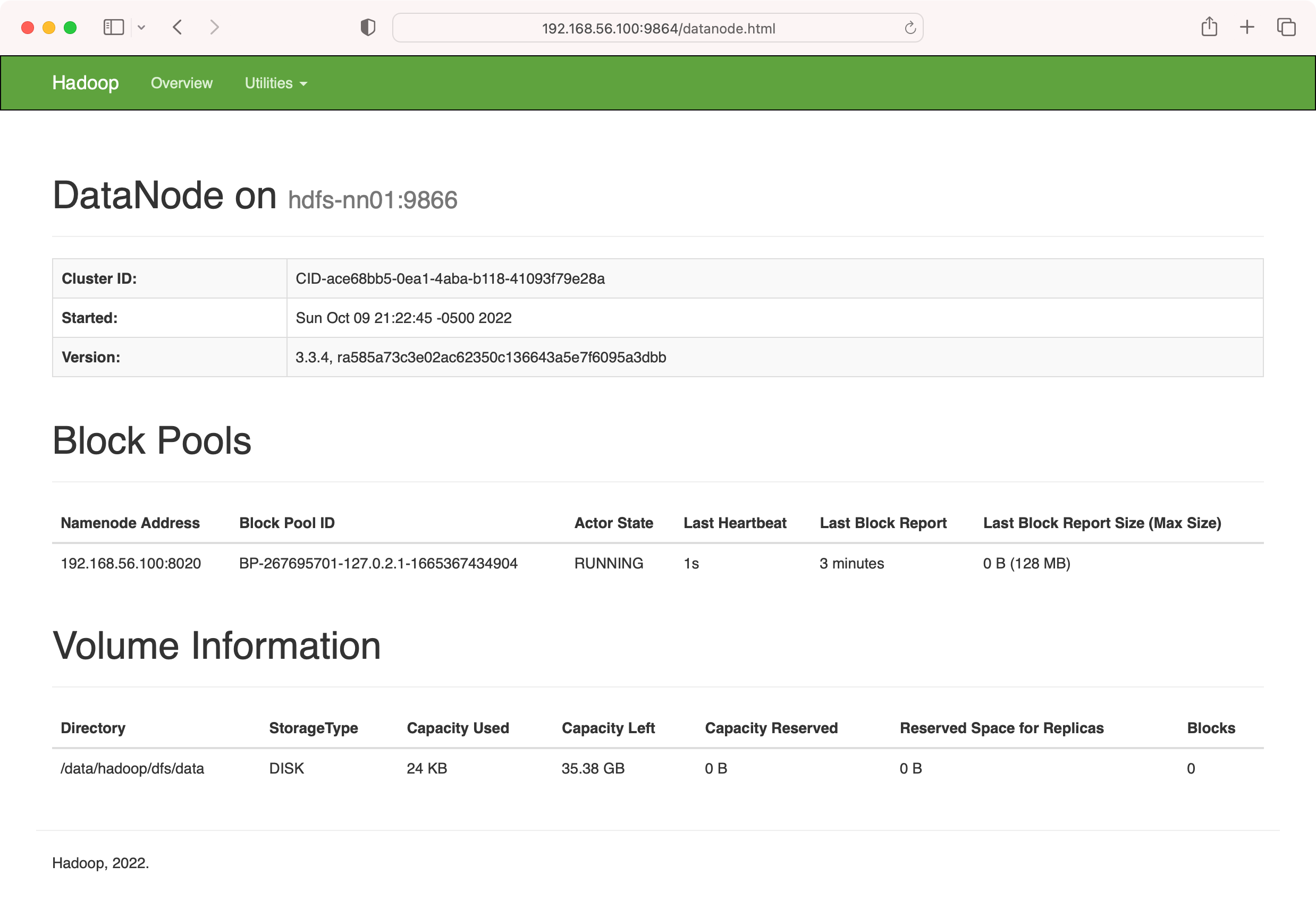This screenshot has width=1316, height=917.
Task: Open the Share sheet icon
Action: [1209, 27]
